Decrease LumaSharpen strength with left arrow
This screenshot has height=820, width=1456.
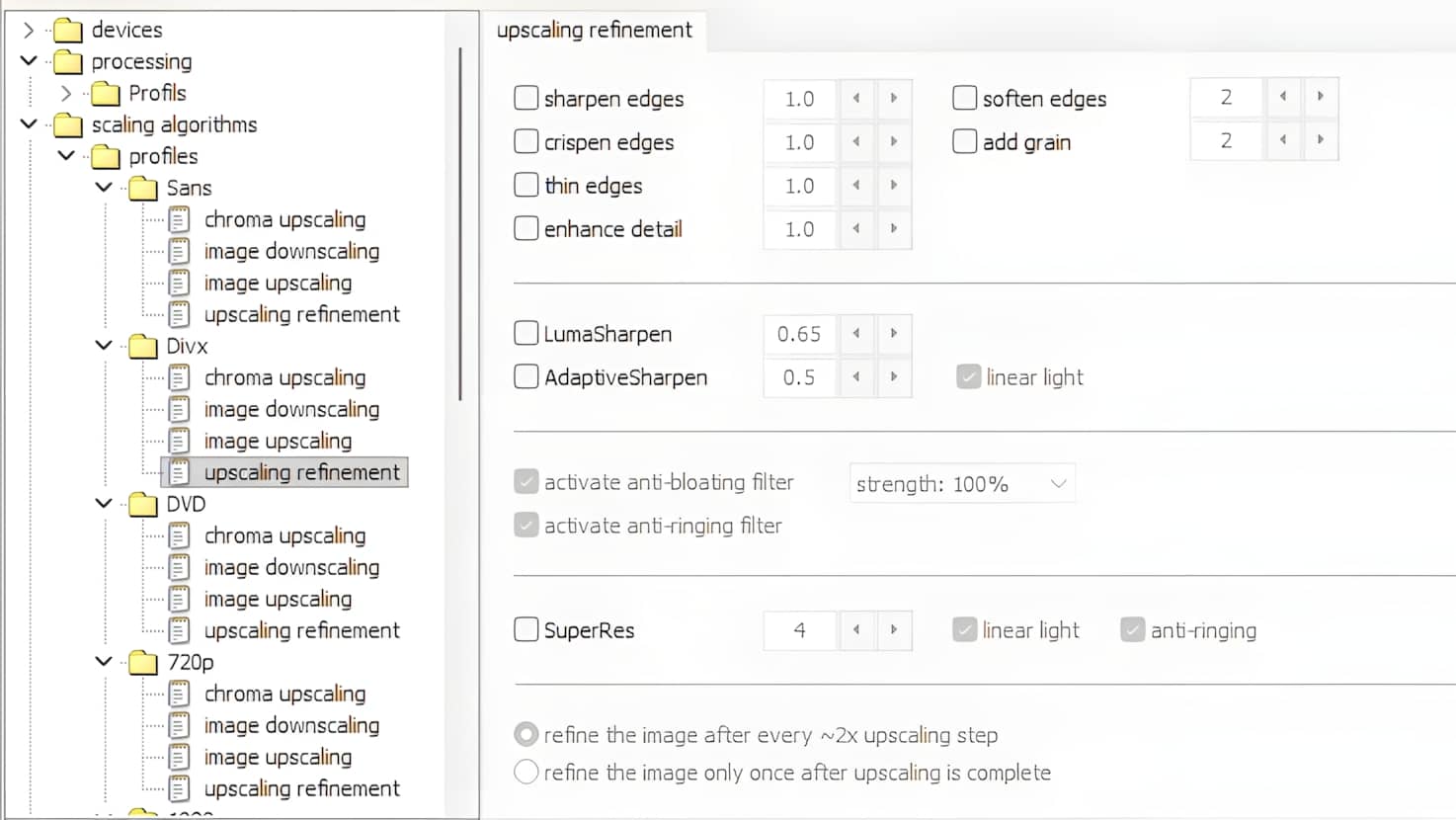point(856,334)
